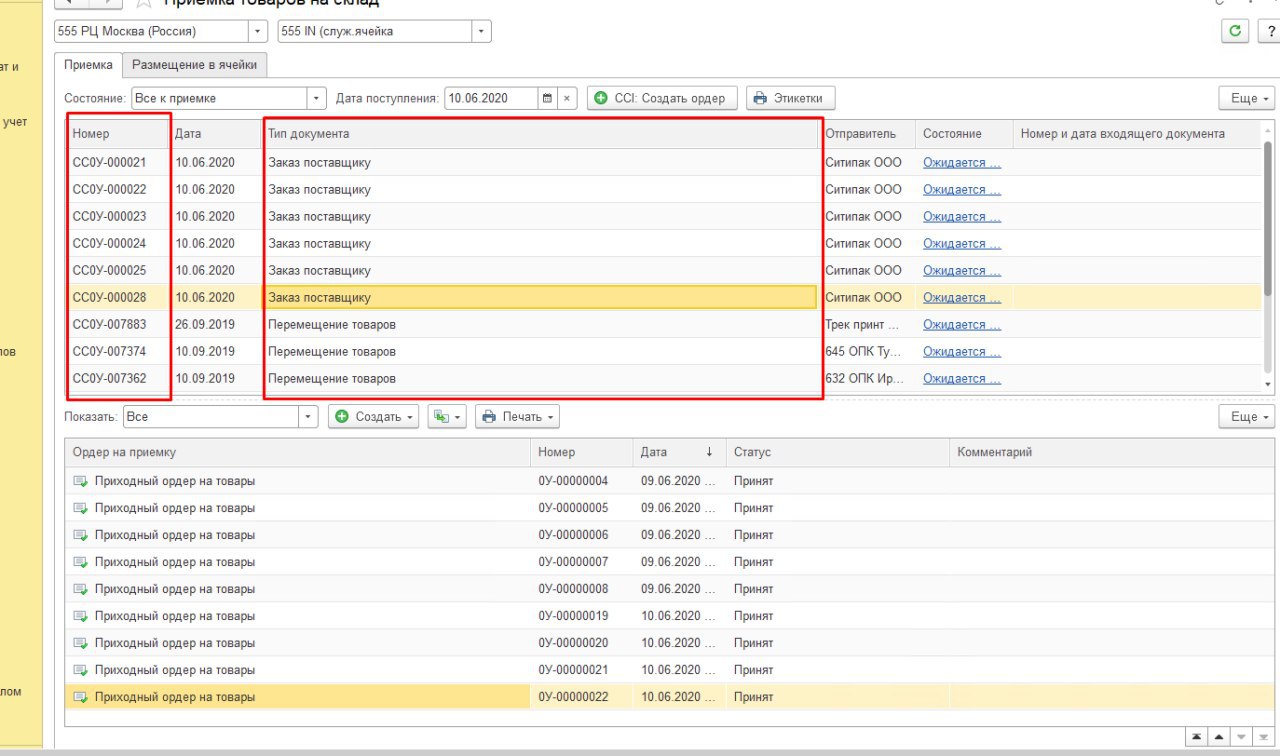Screen dimensions: 1280x756
Task: Click the Тип документа column header
Action: pos(541,133)
